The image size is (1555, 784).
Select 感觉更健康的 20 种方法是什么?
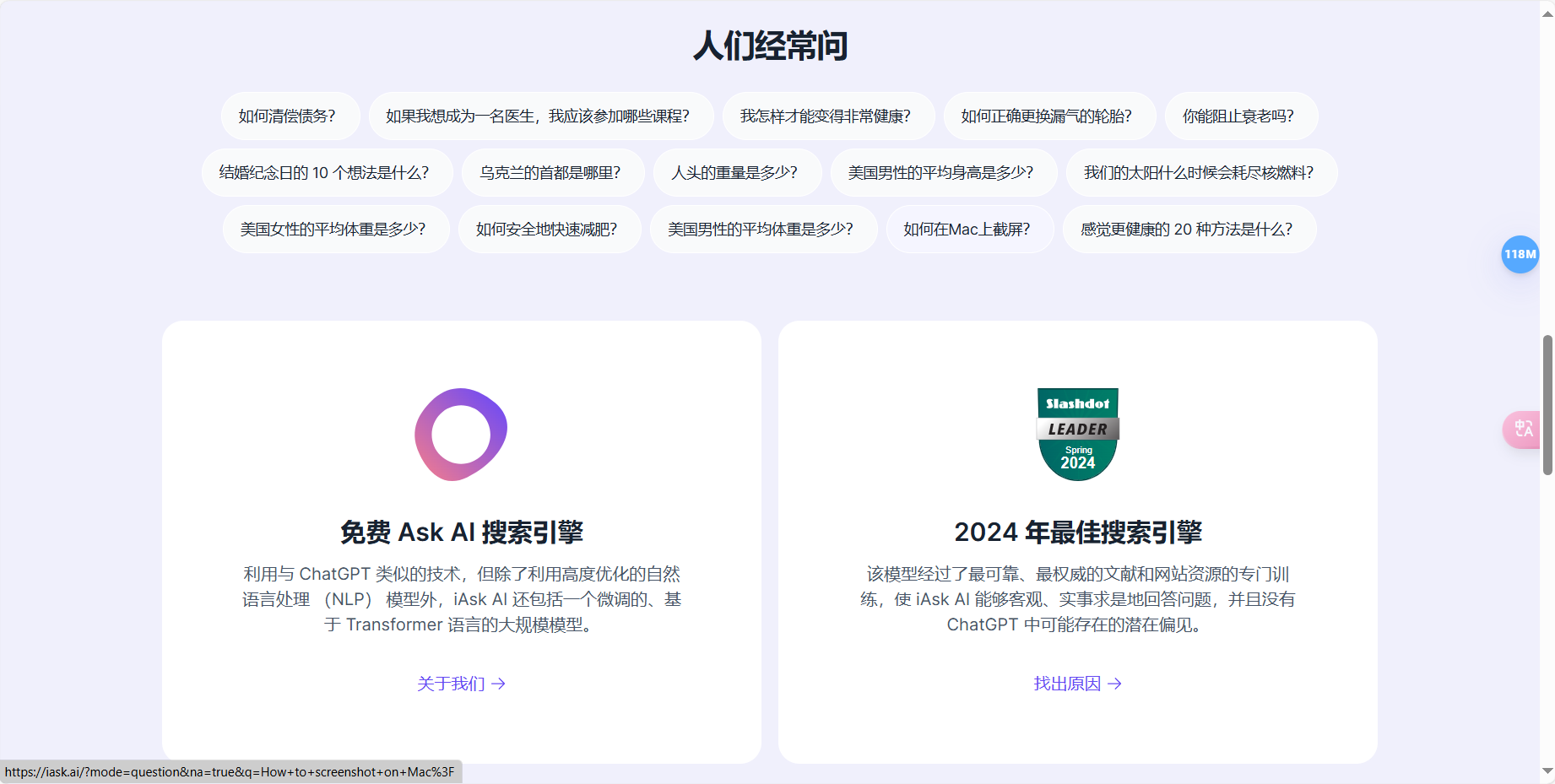1188,229
